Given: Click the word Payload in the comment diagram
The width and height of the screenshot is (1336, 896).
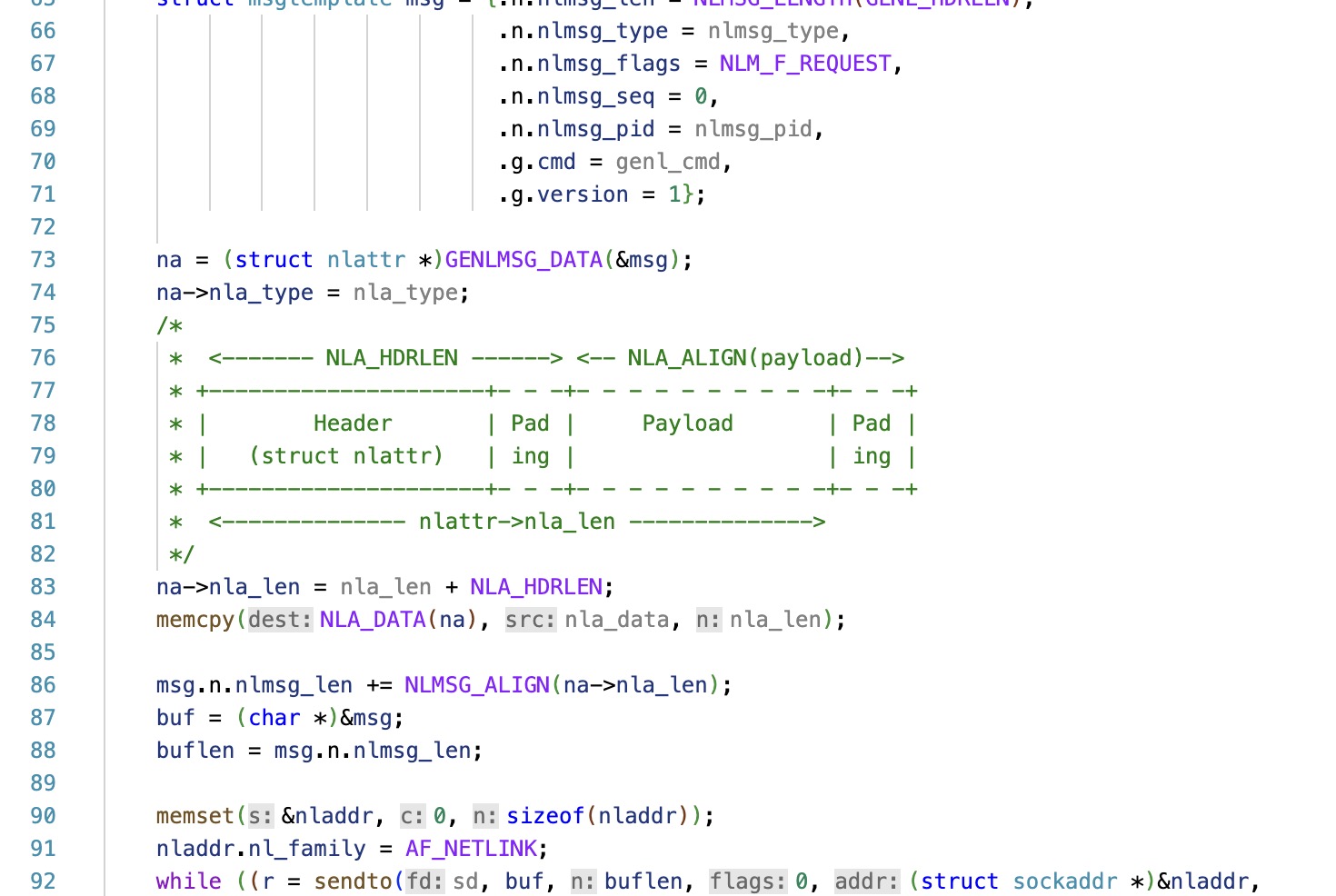Looking at the screenshot, I should click(x=687, y=423).
